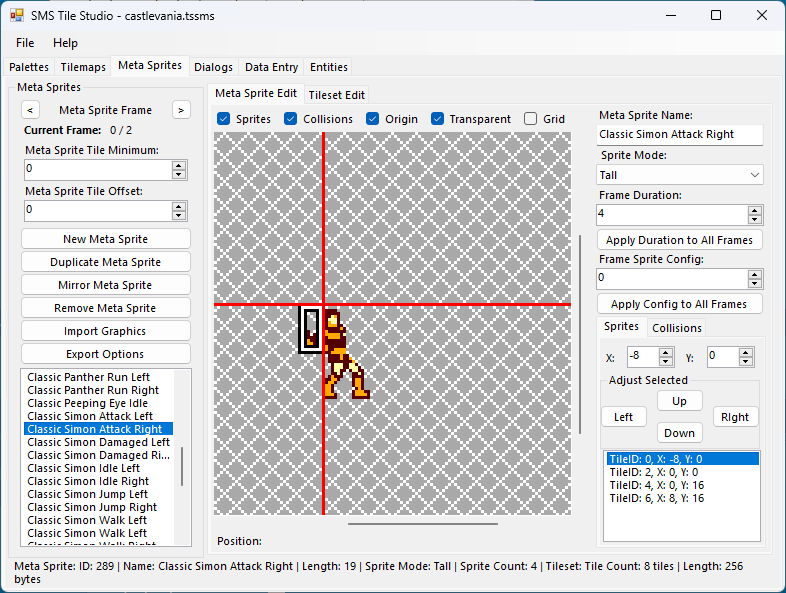
Task: Click Remove Meta Sprite button
Action: pyautogui.click(x=106, y=308)
